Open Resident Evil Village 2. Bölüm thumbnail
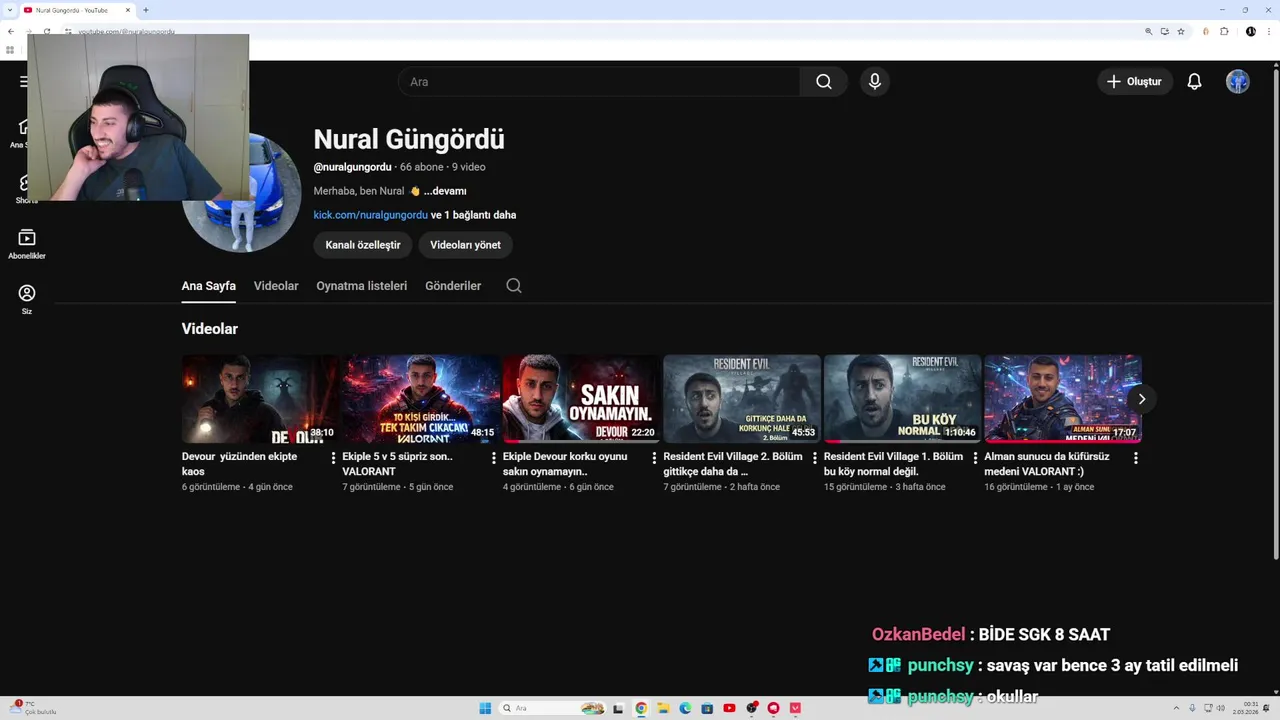The width and height of the screenshot is (1280, 720). click(742, 399)
